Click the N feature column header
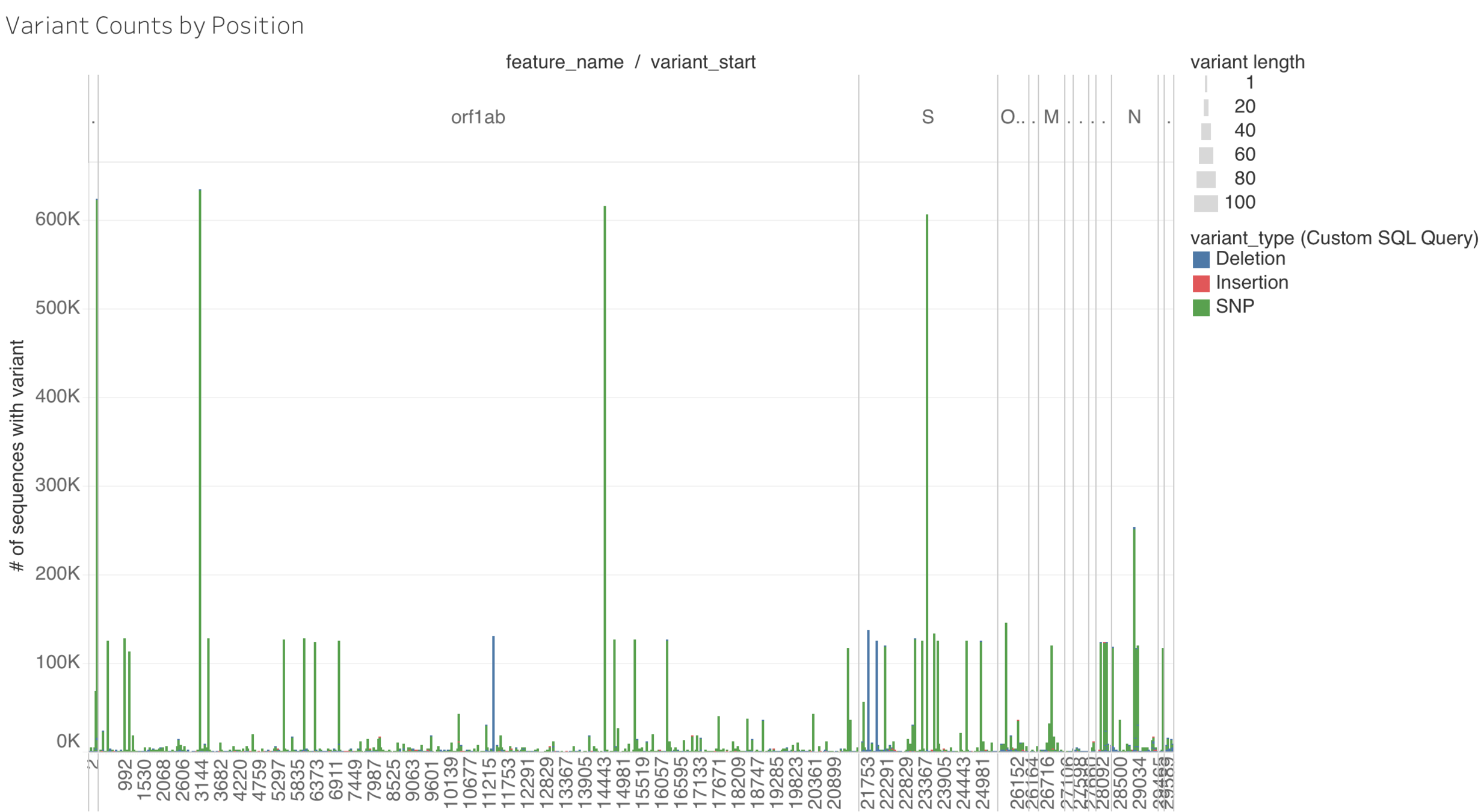1484x812 pixels. [x=1133, y=117]
